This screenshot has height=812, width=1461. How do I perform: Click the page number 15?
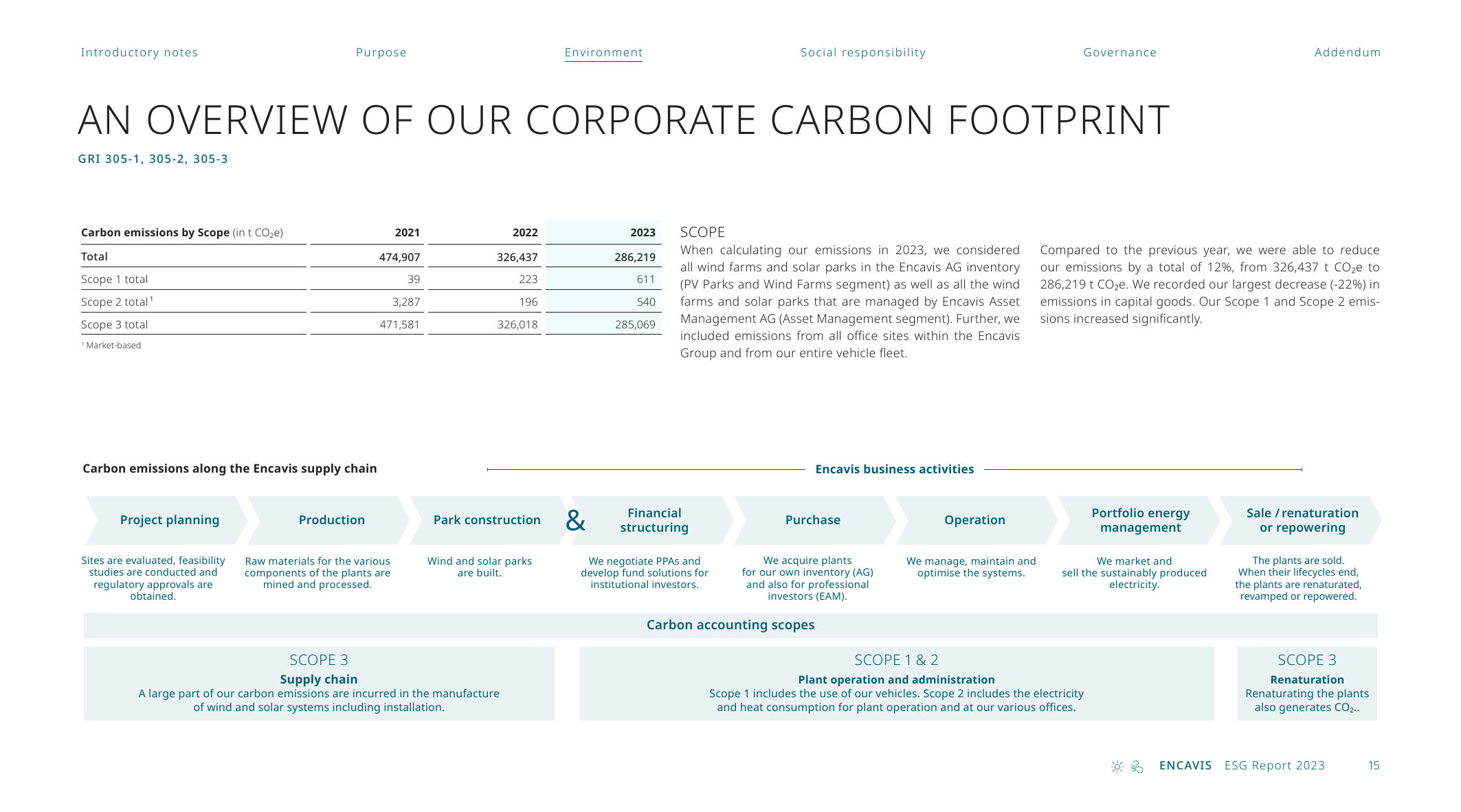[1374, 765]
